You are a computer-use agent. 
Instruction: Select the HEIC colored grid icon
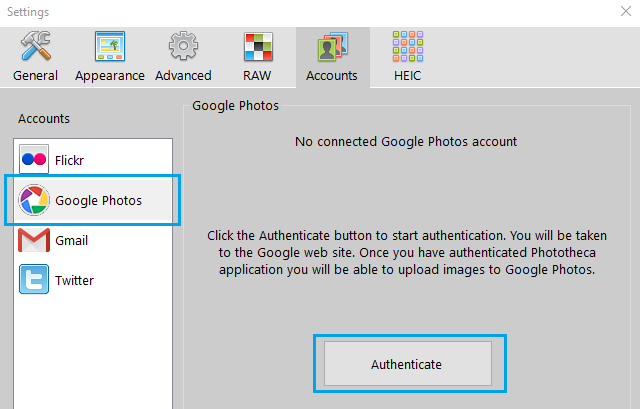coord(408,46)
